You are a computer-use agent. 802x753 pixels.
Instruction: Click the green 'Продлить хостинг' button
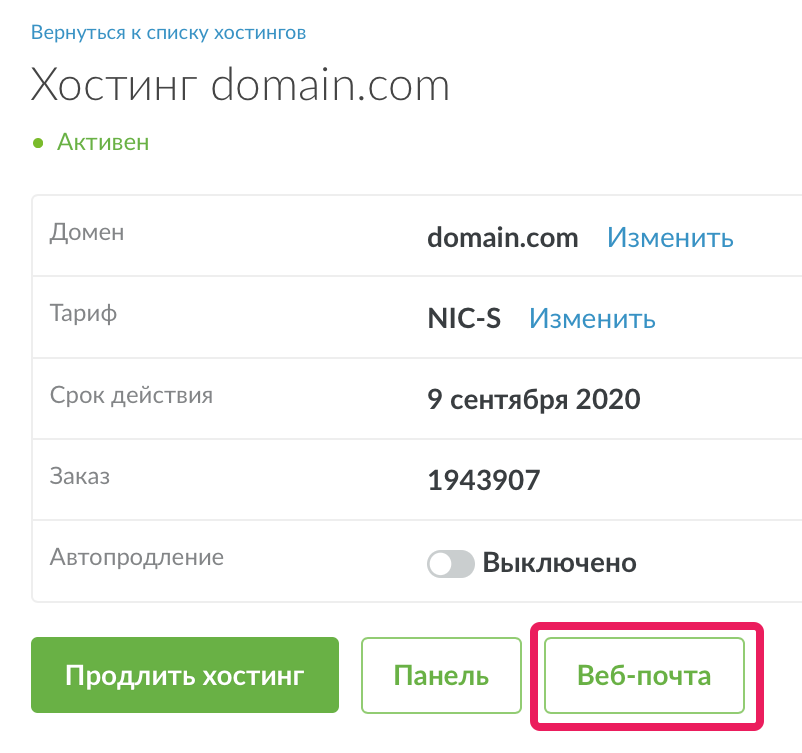pyautogui.click(x=185, y=675)
